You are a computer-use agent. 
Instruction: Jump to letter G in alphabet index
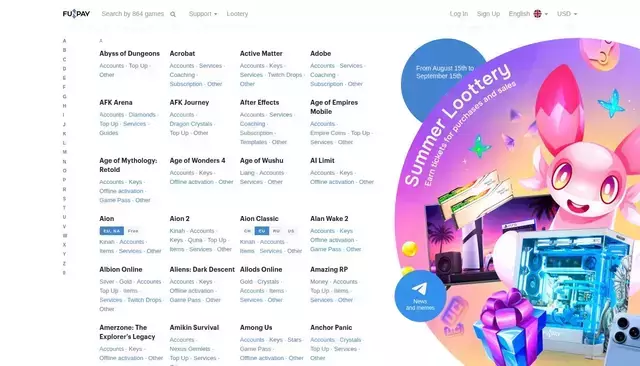coord(64,97)
